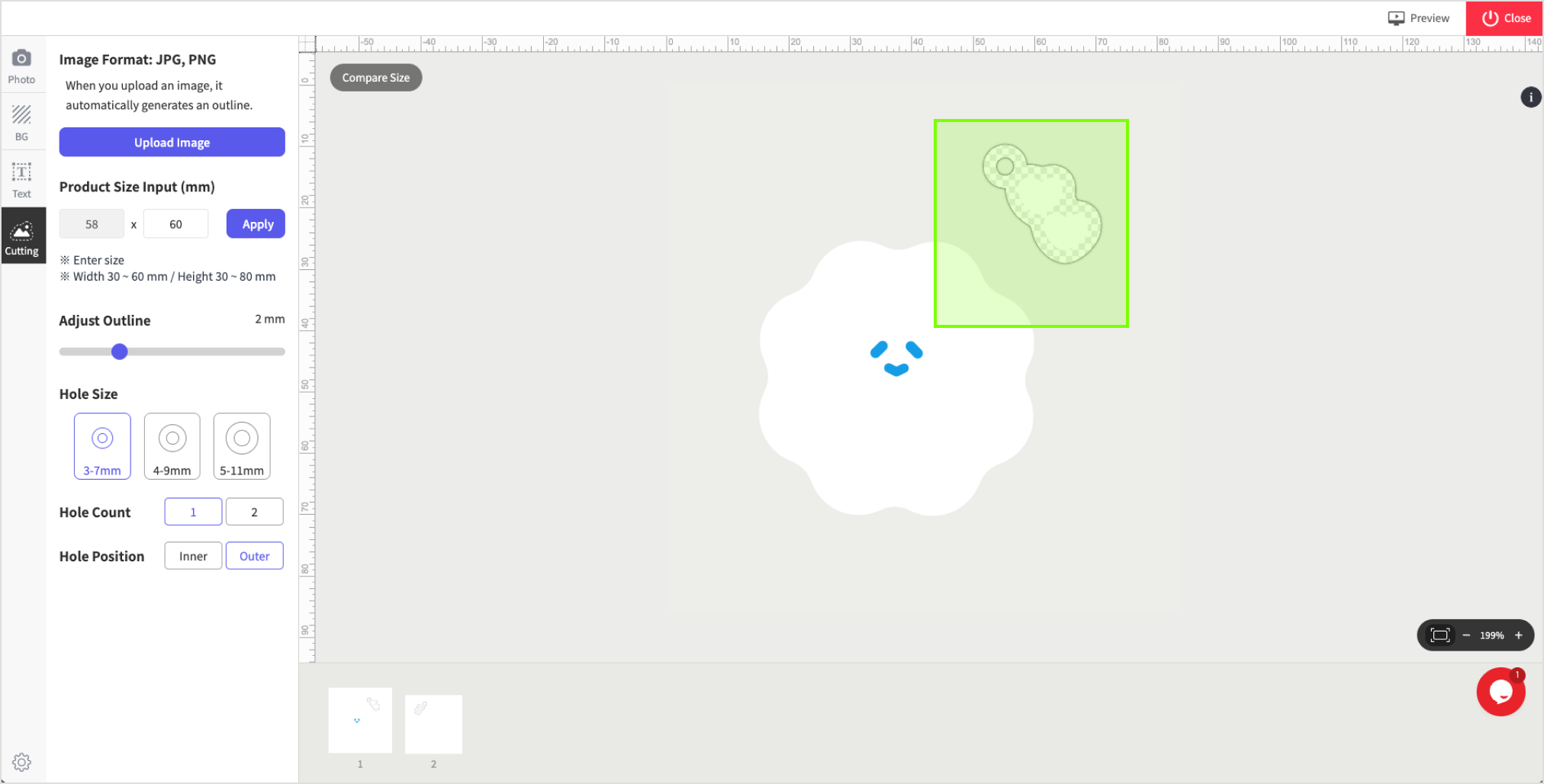Image resolution: width=1544 pixels, height=784 pixels.
Task: Set Hole Position to Inner
Action: pos(193,556)
